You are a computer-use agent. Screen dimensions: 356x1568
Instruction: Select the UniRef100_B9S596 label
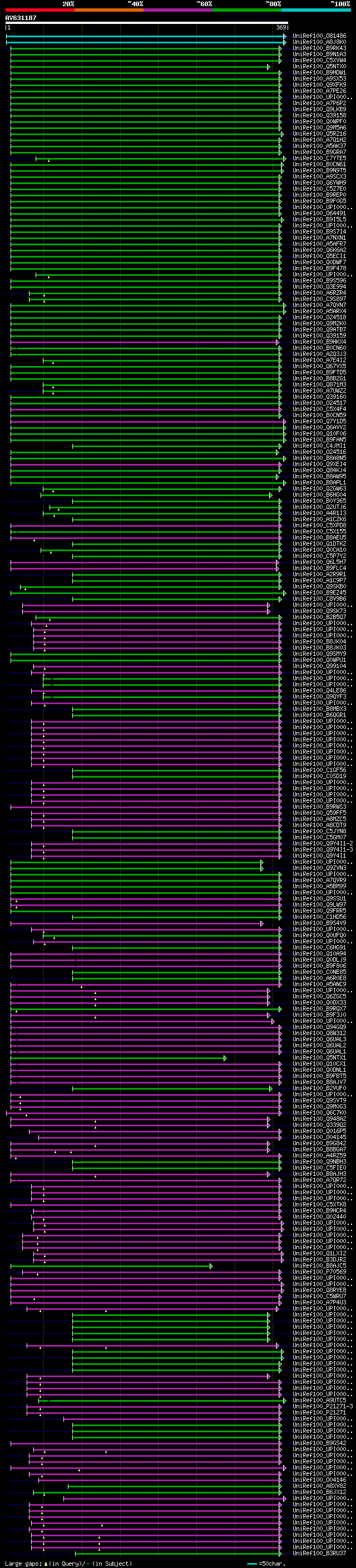[319, 280]
